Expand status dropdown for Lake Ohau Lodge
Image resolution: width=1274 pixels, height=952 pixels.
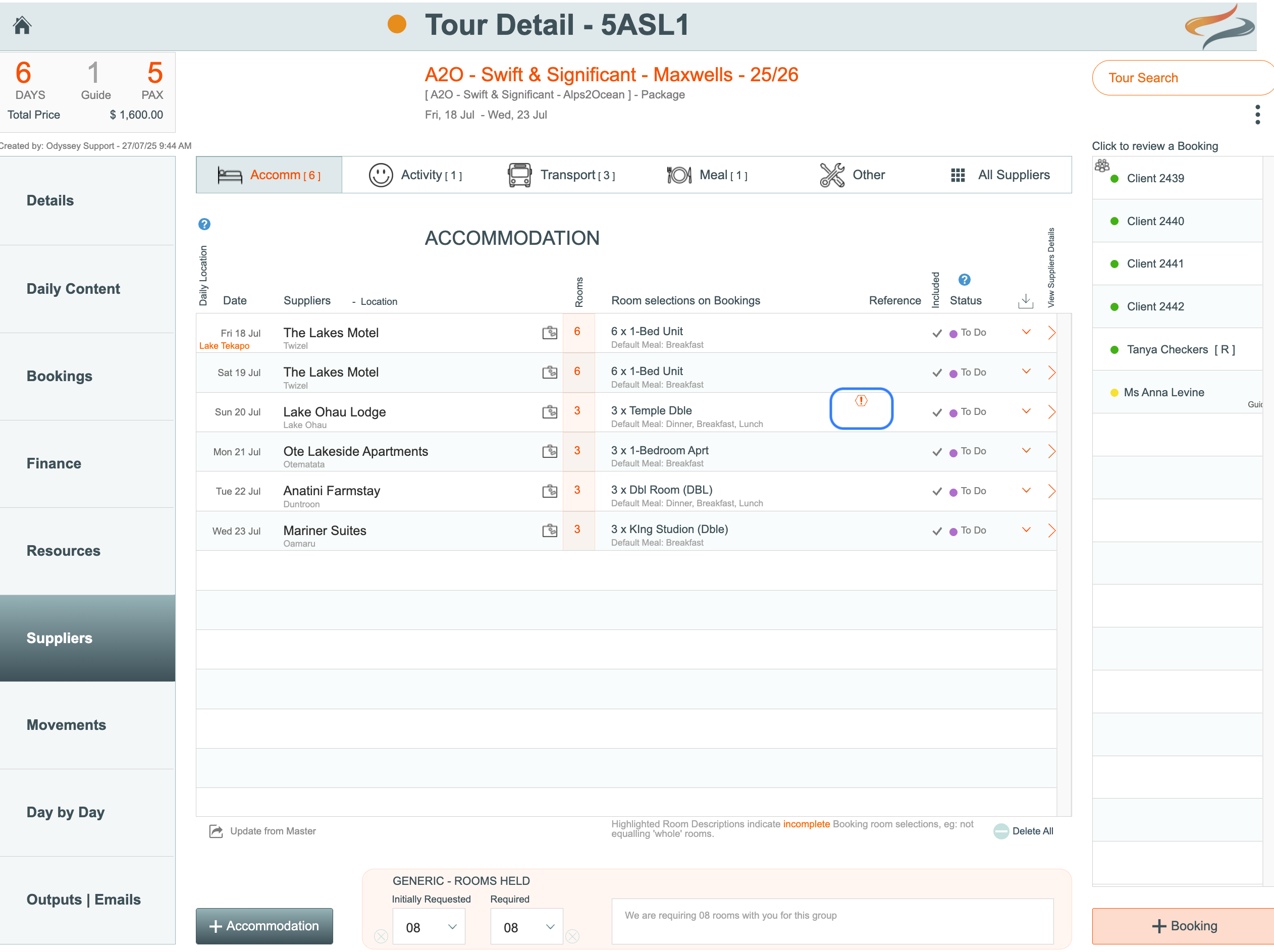(x=1026, y=411)
